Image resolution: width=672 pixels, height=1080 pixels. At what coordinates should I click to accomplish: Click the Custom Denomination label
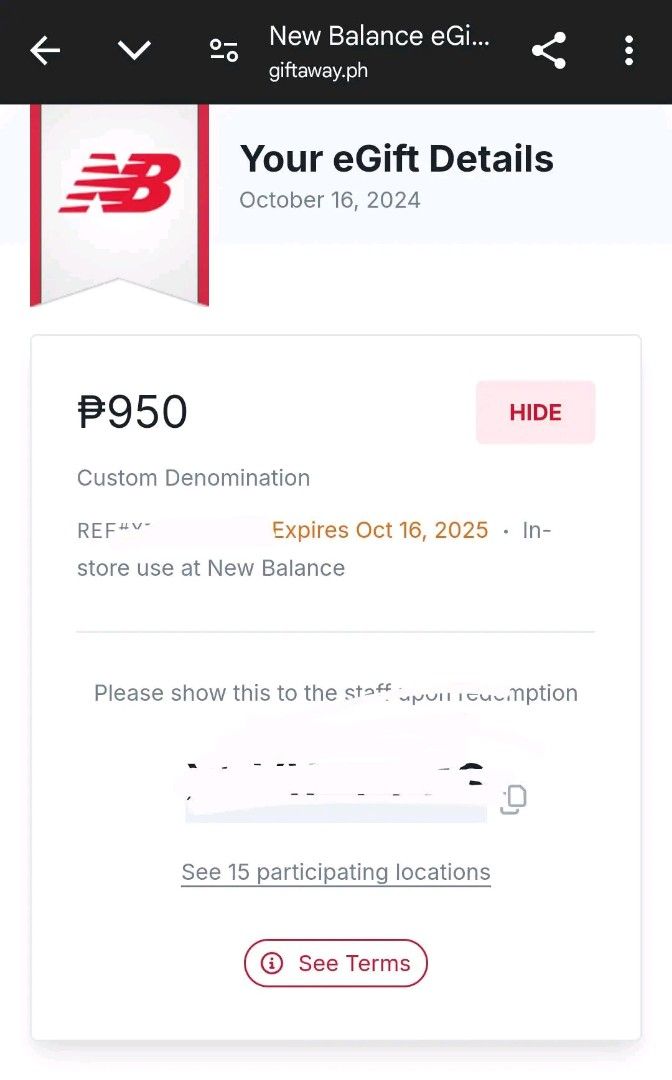(193, 477)
